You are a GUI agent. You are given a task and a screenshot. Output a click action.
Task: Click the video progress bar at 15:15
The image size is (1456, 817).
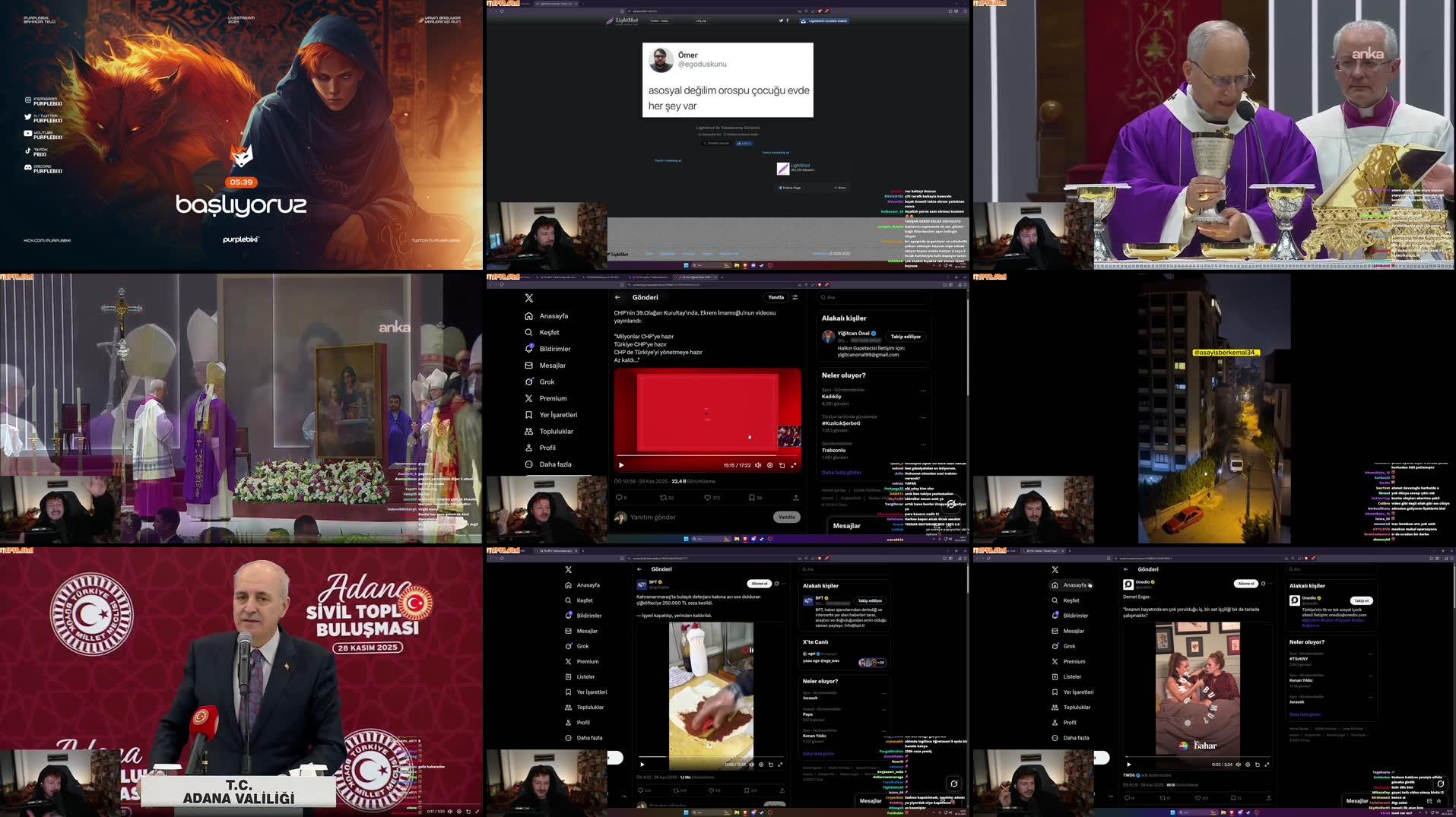point(776,456)
